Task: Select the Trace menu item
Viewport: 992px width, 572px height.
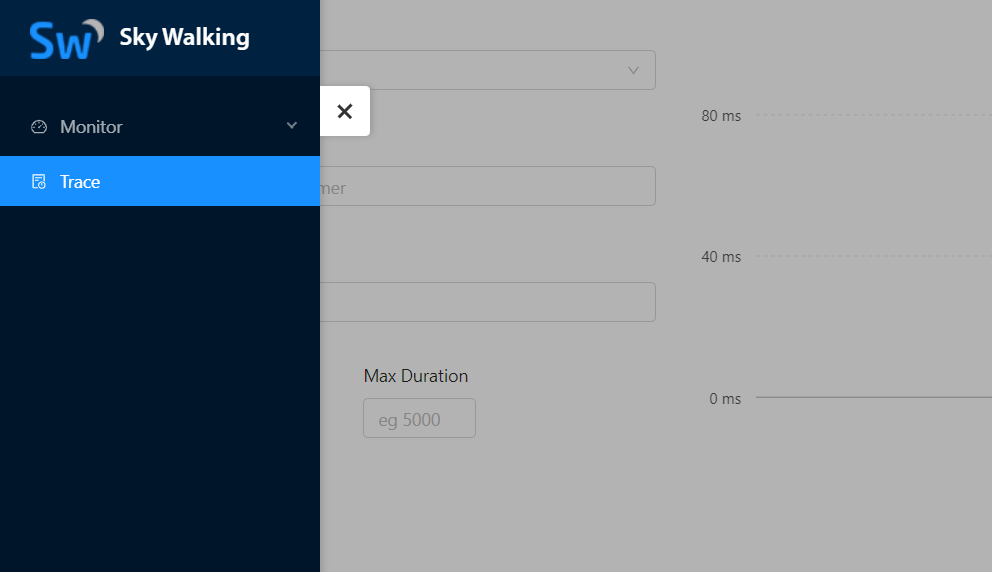Action: coord(159,181)
